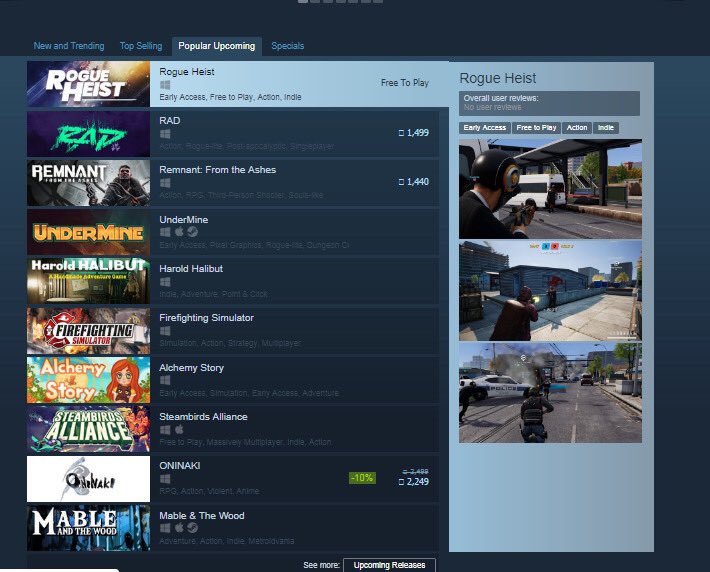Click the Overall user reviews box
The width and height of the screenshot is (710, 572).
coord(549,103)
